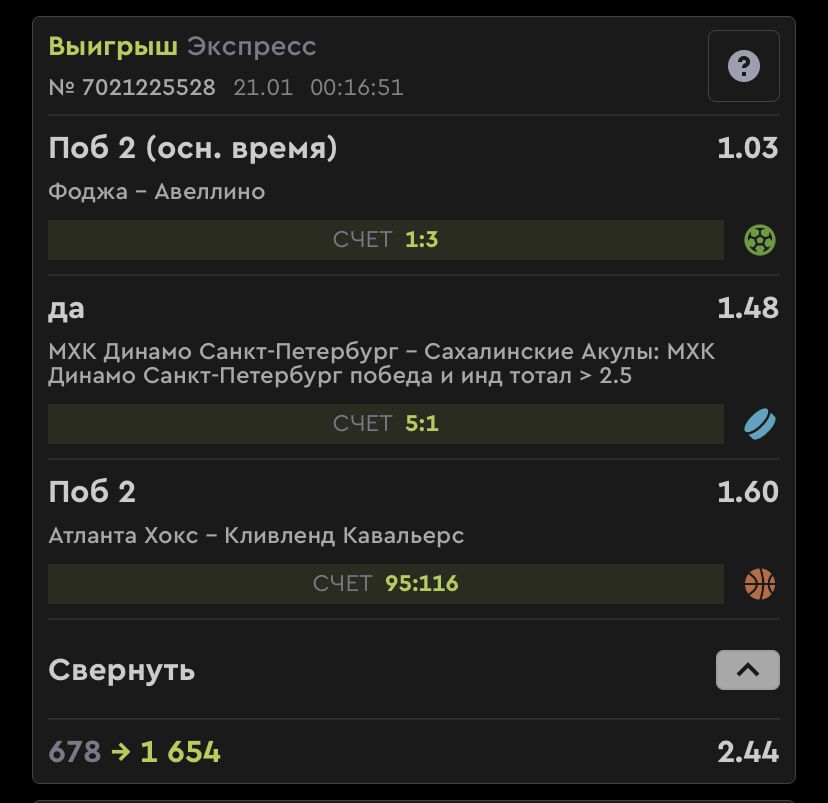Click the 1.60 odds value
828x803 pixels.
coord(748,492)
